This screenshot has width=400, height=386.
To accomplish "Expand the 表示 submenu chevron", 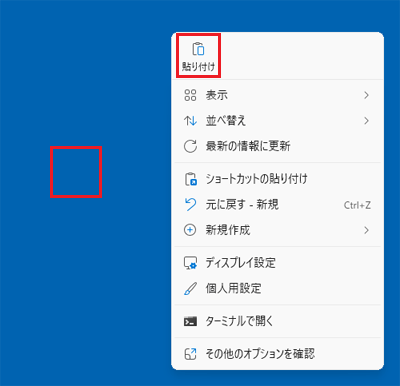I will [366, 95].
